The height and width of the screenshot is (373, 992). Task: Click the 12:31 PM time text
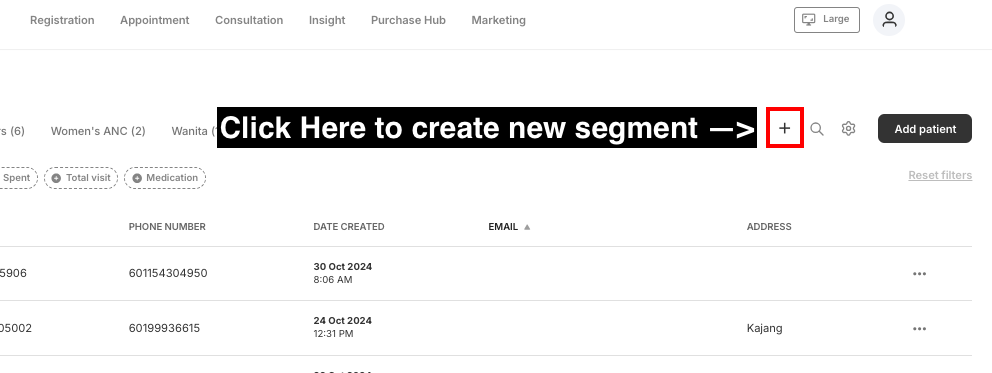point(333,334)
